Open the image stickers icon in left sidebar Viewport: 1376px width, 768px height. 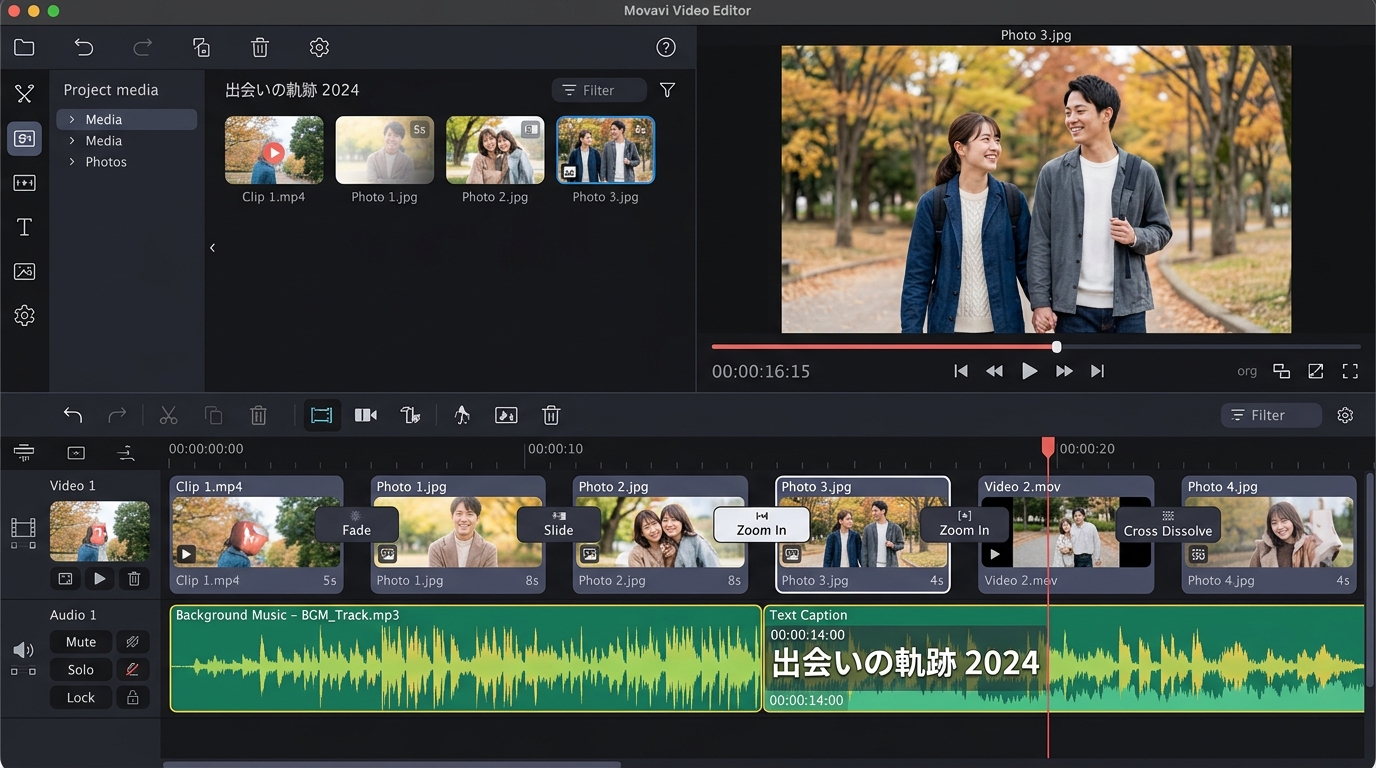click(24, 271)
